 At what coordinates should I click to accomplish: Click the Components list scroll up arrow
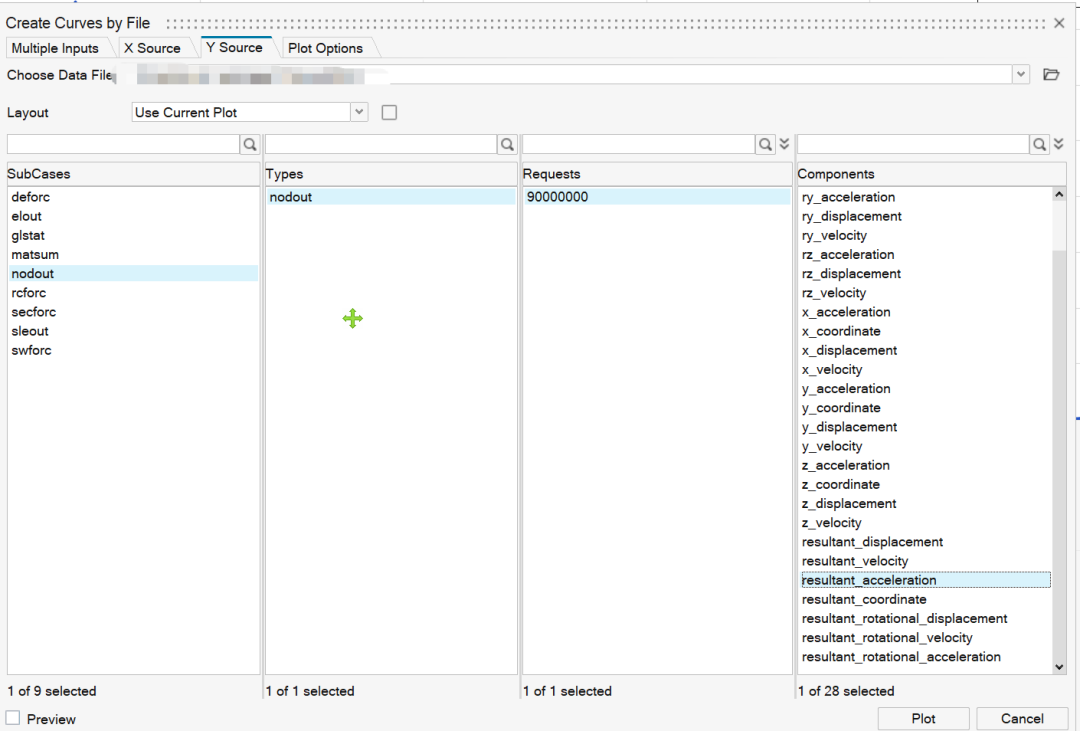tap(1059, 194)
